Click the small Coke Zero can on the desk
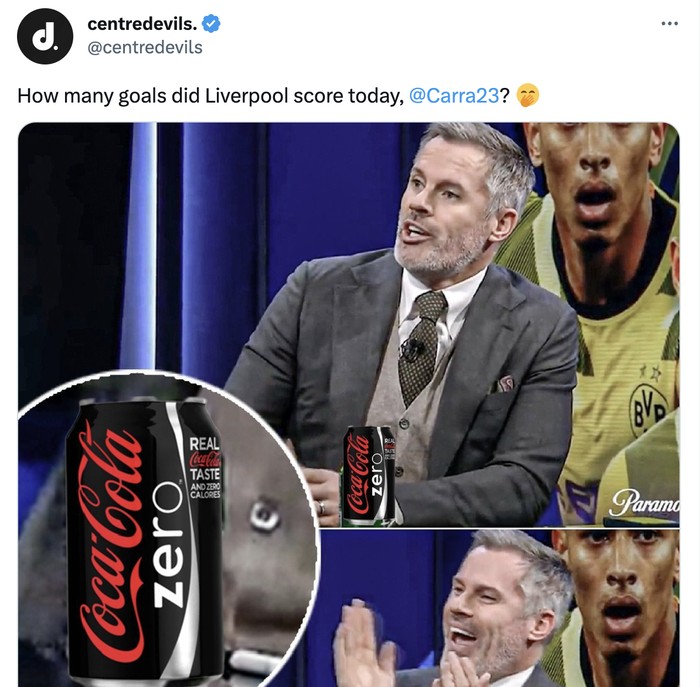This screenshot has width=700, height=687. pos(368,475)
